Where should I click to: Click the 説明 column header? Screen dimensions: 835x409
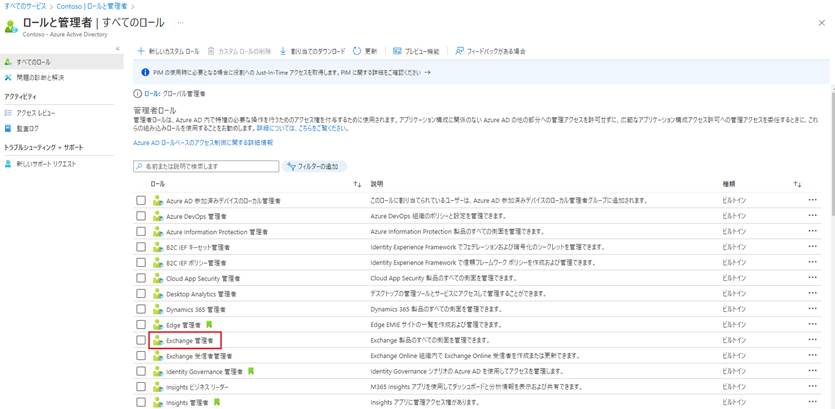[x=376, y=184]
